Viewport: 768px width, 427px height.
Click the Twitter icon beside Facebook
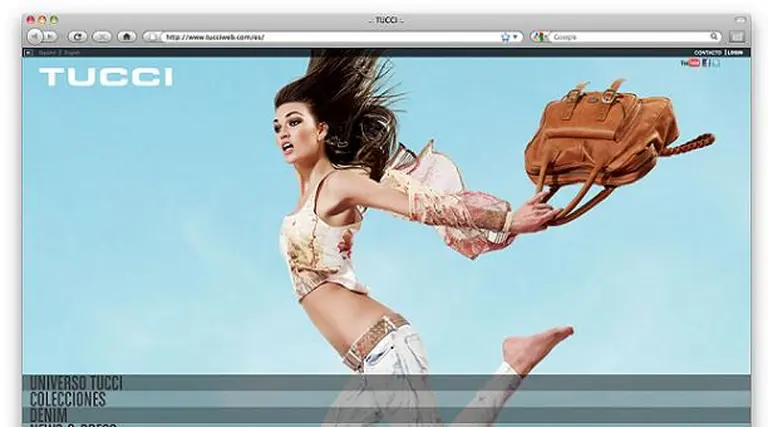pos(715,62)
